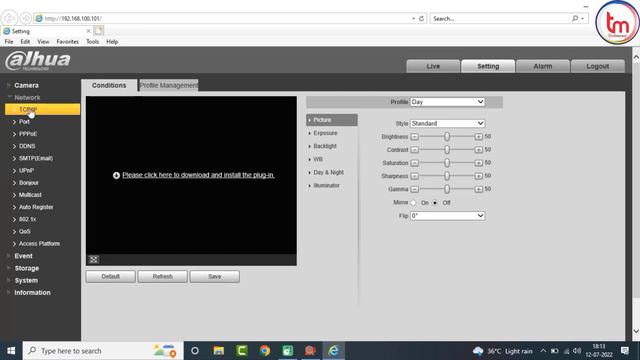This screenshot has height=360, width=640.
Task: Expand the Event menu section
Action: [x=23, y=256]
